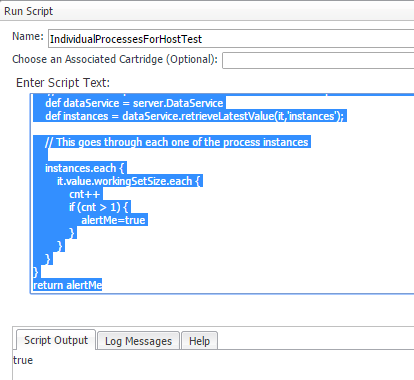Click the 'def dataService = server.DataService' line
This screenshot has width=414, height=380.
[134, 103]
